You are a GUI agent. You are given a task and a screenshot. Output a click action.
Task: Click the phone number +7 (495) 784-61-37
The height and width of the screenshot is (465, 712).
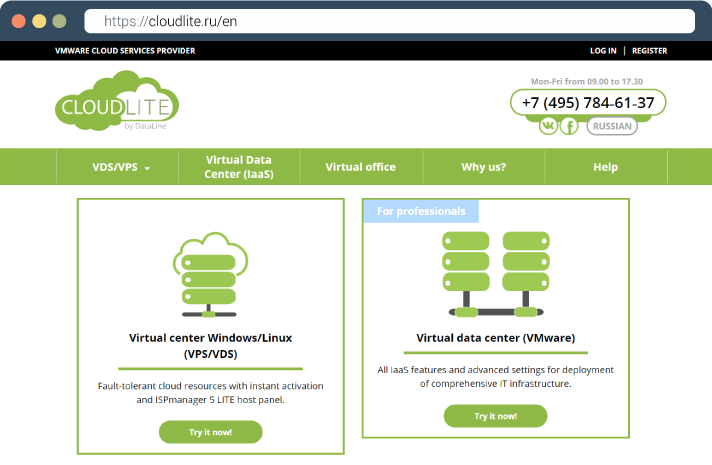588,103
